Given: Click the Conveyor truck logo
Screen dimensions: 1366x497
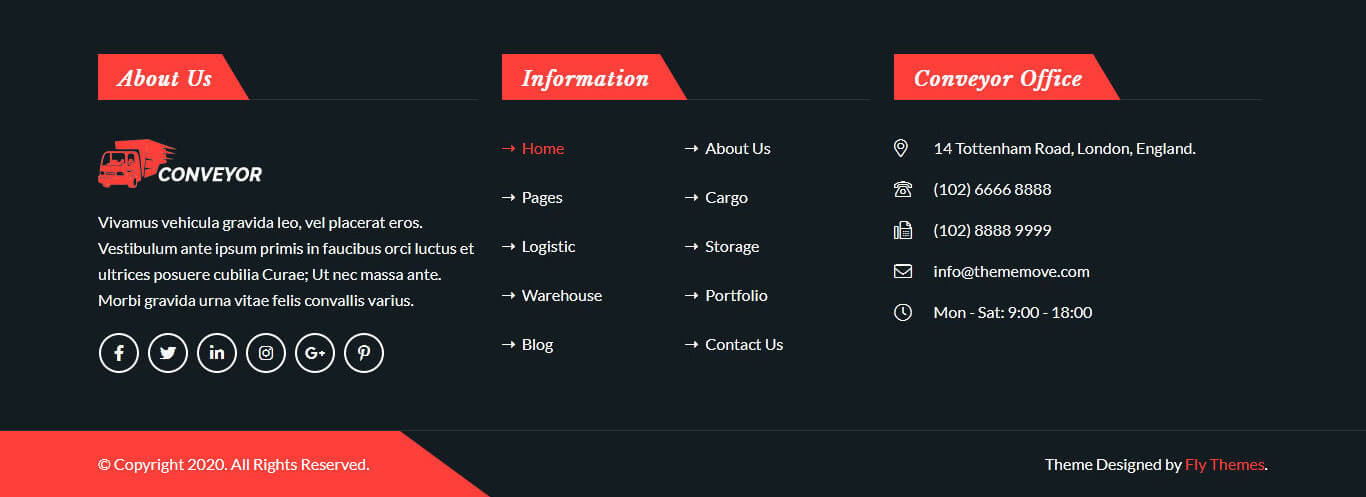Looking at the screenshot, I should (x=180, y=164).
